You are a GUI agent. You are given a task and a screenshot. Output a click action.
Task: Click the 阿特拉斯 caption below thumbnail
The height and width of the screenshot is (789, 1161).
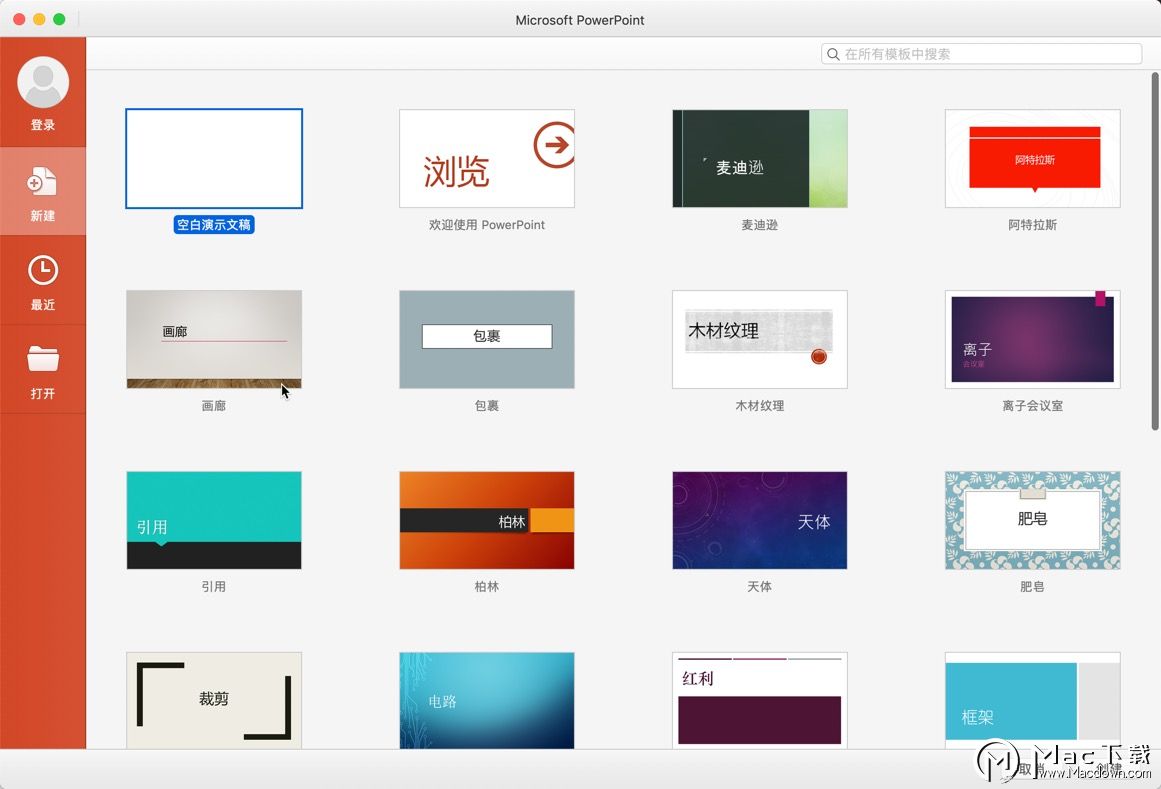(x=1033, y=225)
